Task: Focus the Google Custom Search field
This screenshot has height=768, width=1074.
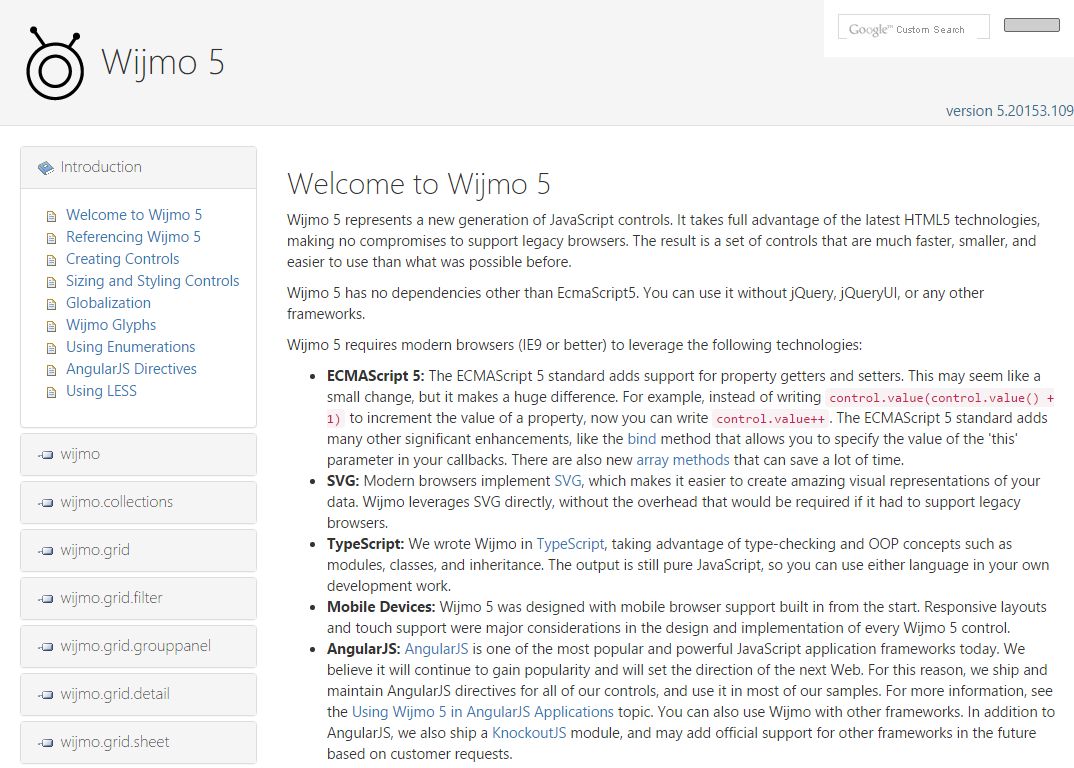Action: pos(914,27)
